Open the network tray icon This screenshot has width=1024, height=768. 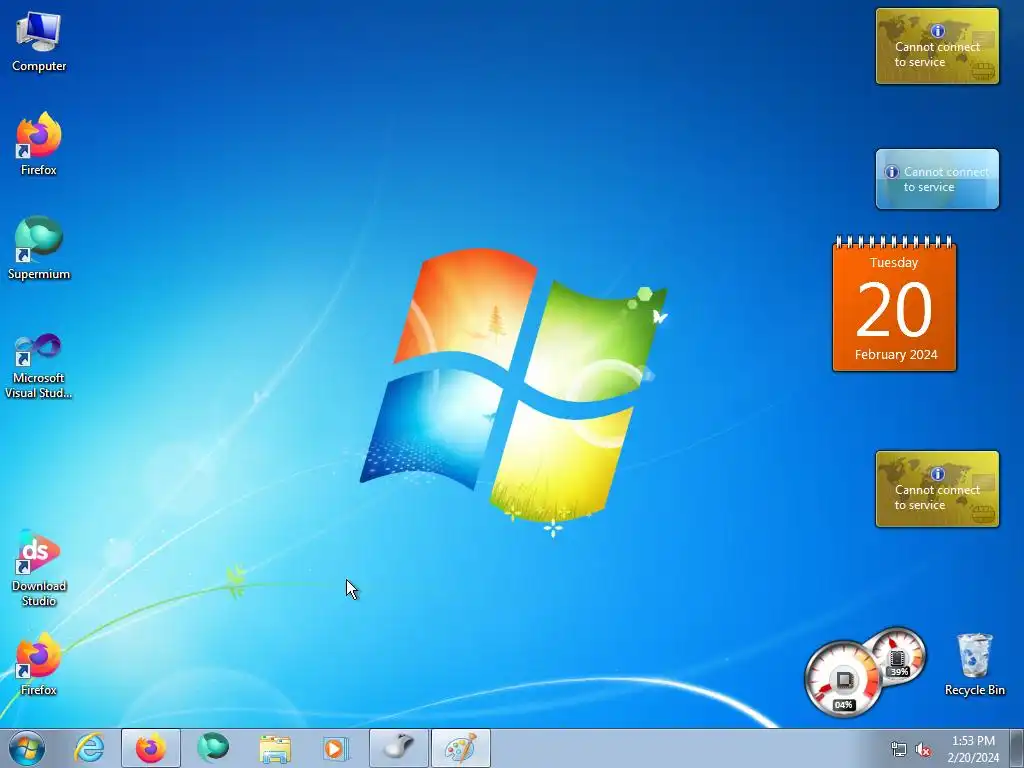click(x=899, y=750)
